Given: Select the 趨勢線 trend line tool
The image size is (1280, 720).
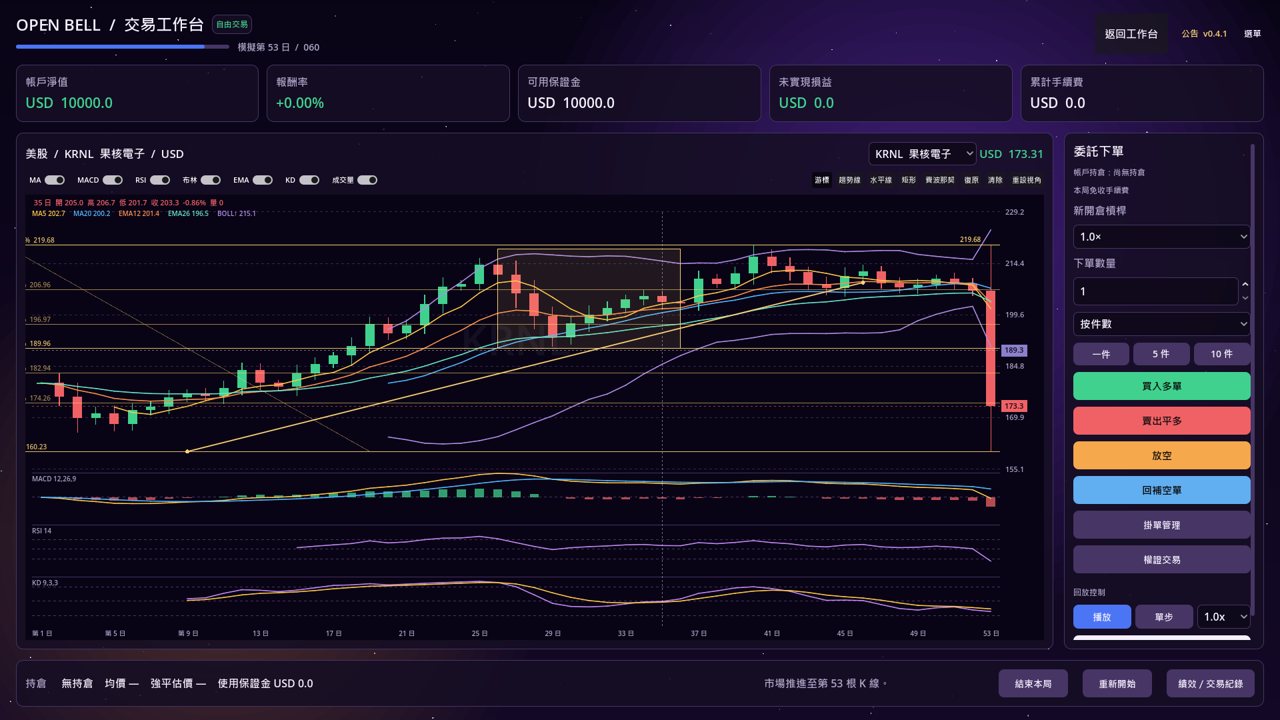Looking at the screenshot, I should coord(849,180).
